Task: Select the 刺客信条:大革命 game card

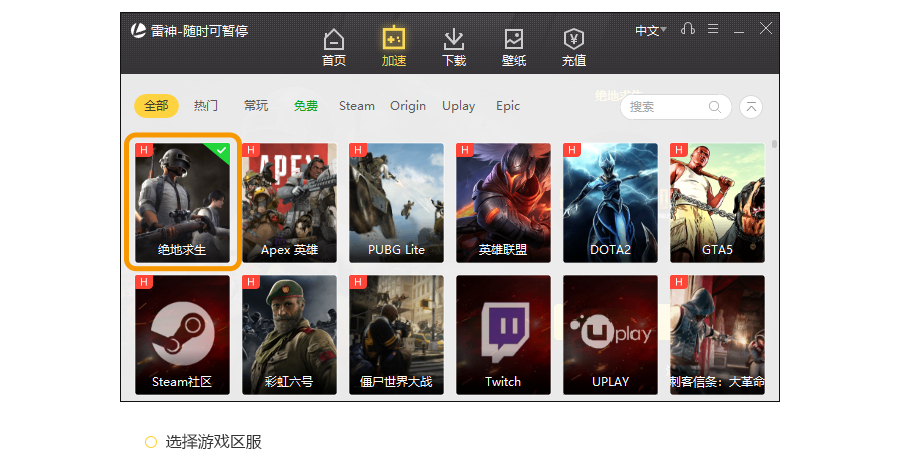Action: tap(717, 335)
